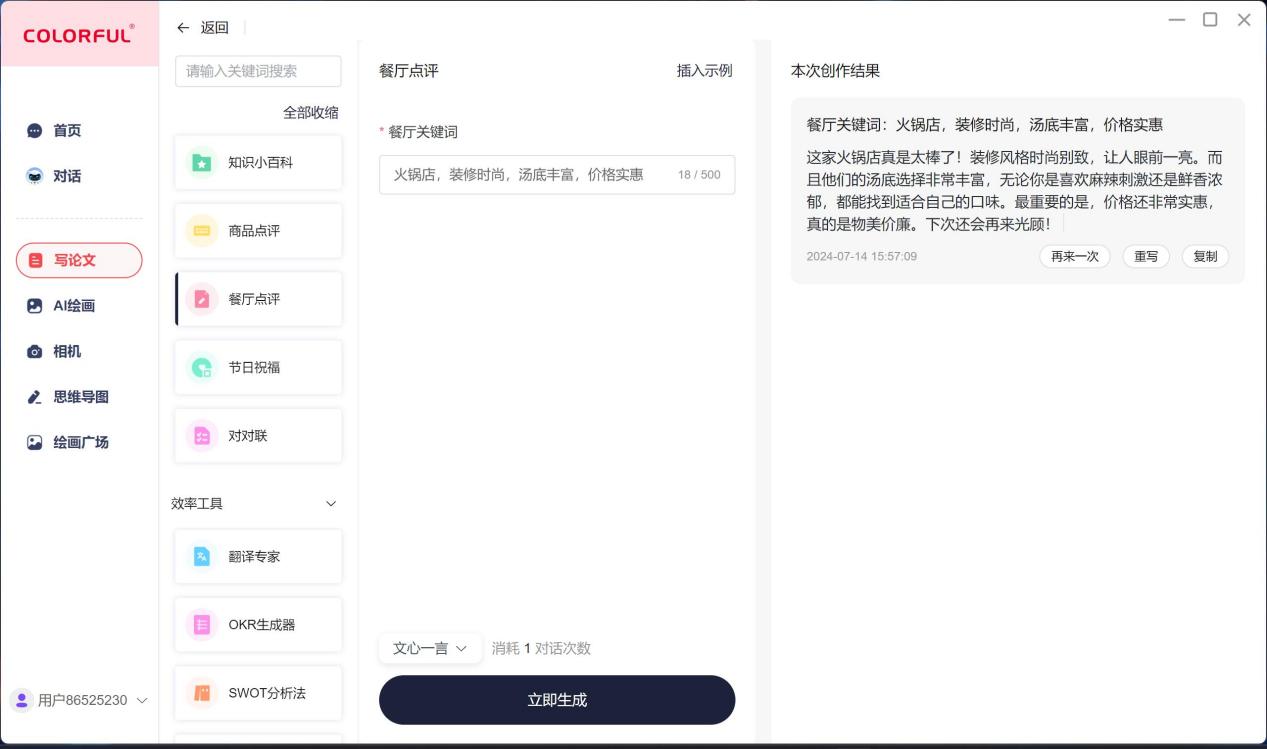Viewport: 1267px width, 749px height.
Task: Switch to 绘画广场 in sidebar
Action: pyautogui.click(x=79, y=442)
